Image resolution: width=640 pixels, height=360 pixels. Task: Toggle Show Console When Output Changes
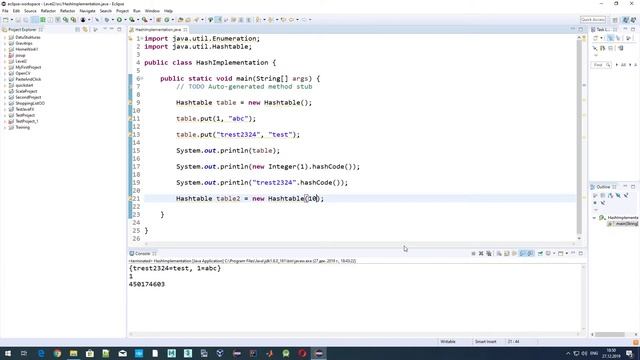click(x=522, y=253)
